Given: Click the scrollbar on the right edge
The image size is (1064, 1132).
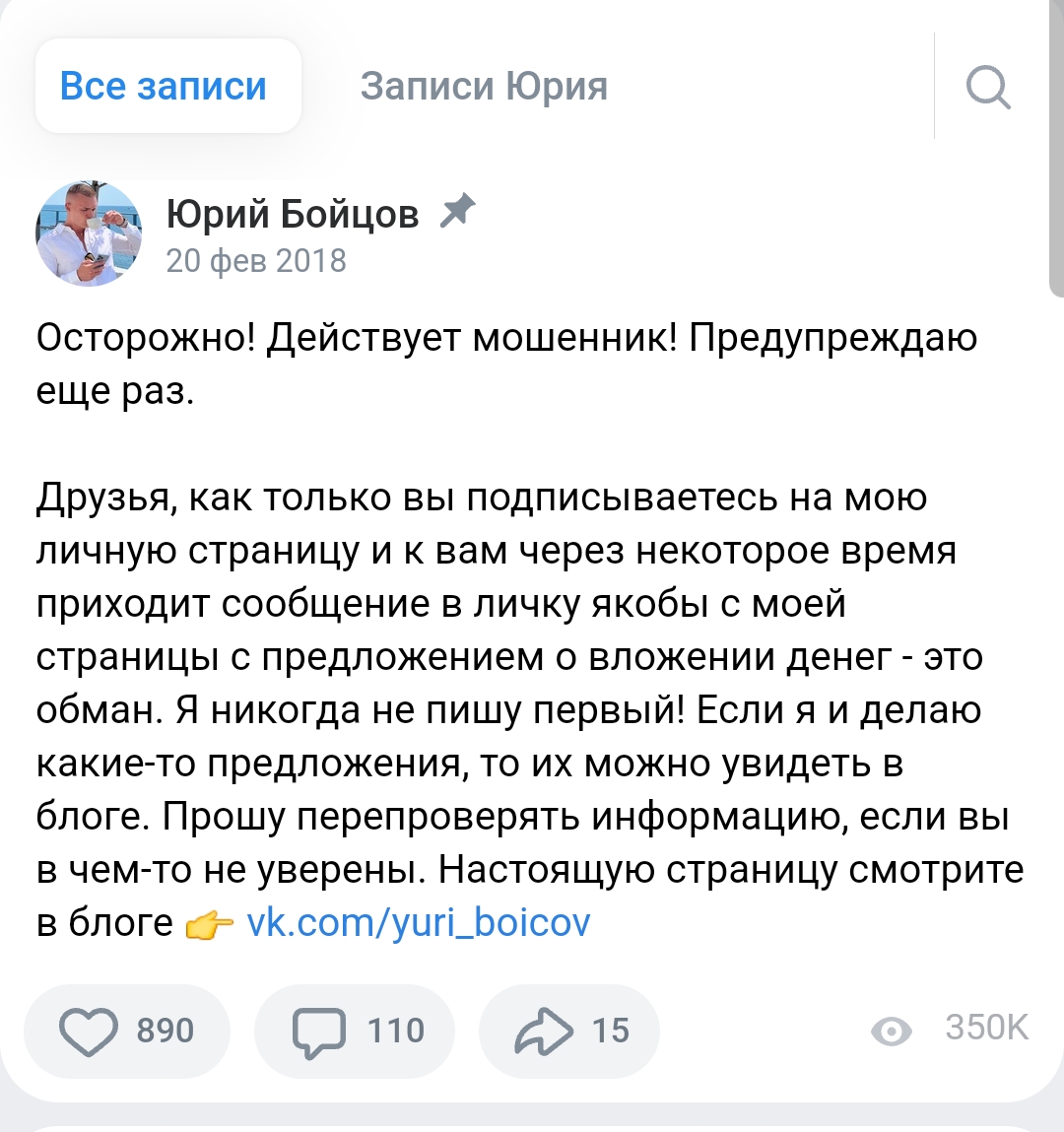Looking at the screenshot, I should pyautogui.click(x=1055, y=148).
